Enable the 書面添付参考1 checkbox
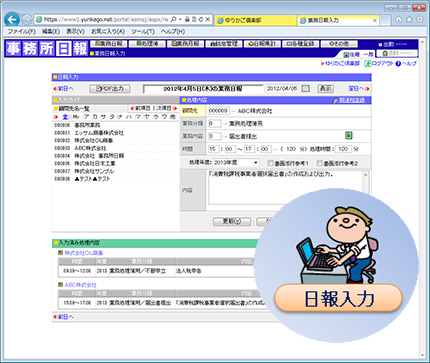The image size is (430, 363). tap(271, 163)
